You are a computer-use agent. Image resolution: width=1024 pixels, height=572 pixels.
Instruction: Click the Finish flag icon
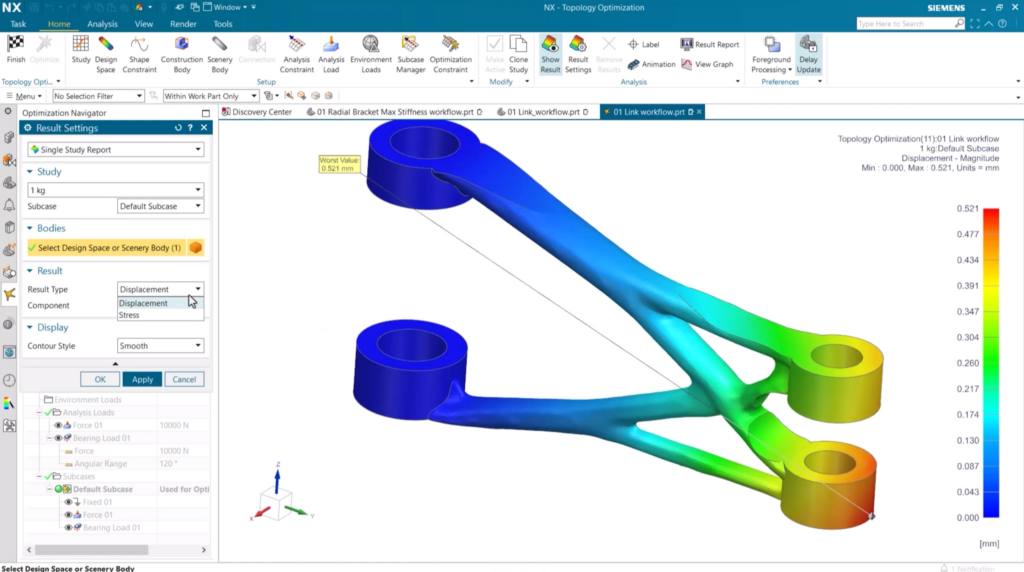pyautogui.click(x=16, y=45)
